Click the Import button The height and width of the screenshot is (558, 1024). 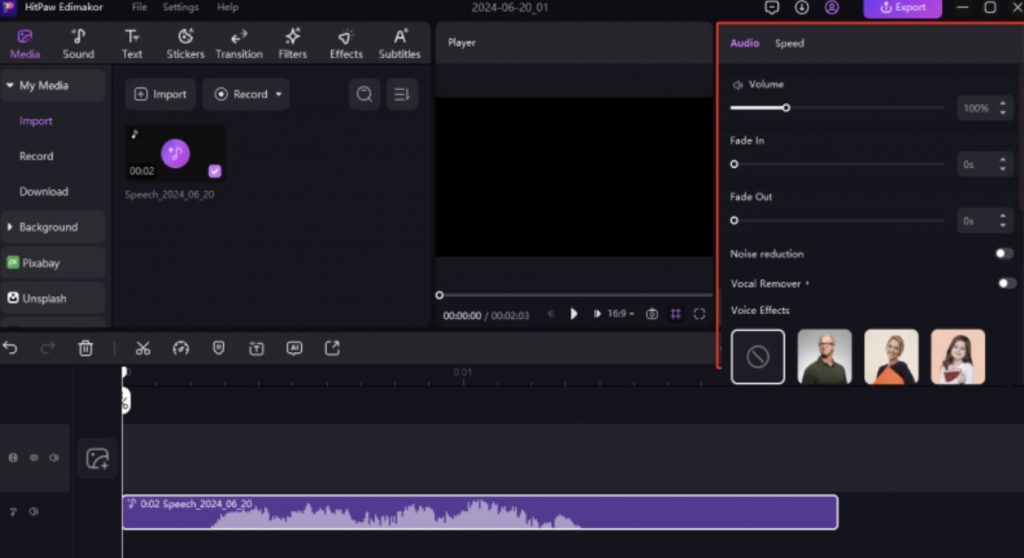pyautogui.click(x=160, y=94)
